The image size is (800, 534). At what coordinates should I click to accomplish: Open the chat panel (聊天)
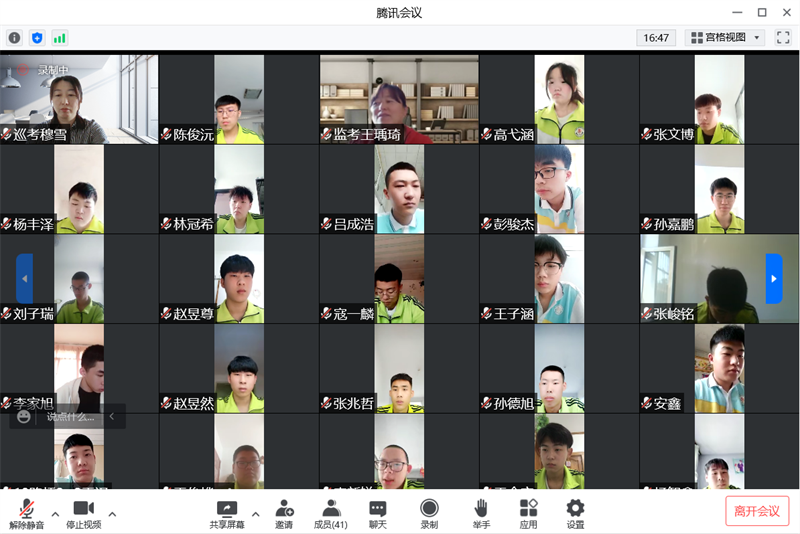click(378, 514)
